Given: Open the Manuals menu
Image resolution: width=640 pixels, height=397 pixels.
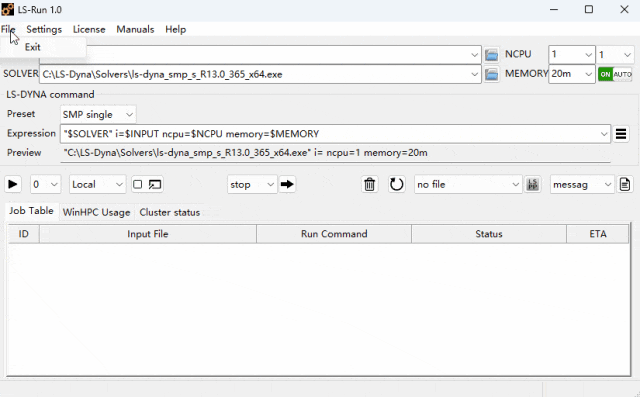Looking at the screenshot, I should pyautogui.click(x=135, y=29).
